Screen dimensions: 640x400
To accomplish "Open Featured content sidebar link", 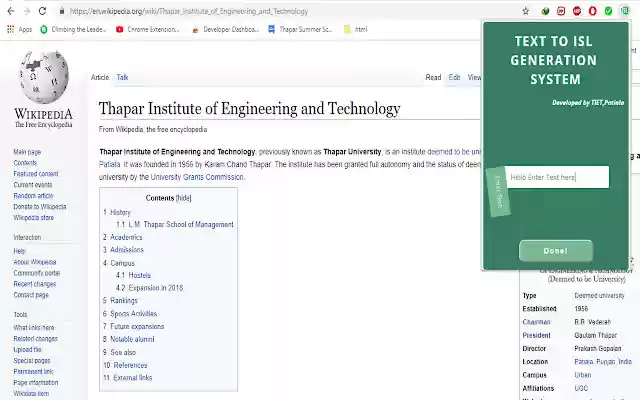I will pos(36,174).
